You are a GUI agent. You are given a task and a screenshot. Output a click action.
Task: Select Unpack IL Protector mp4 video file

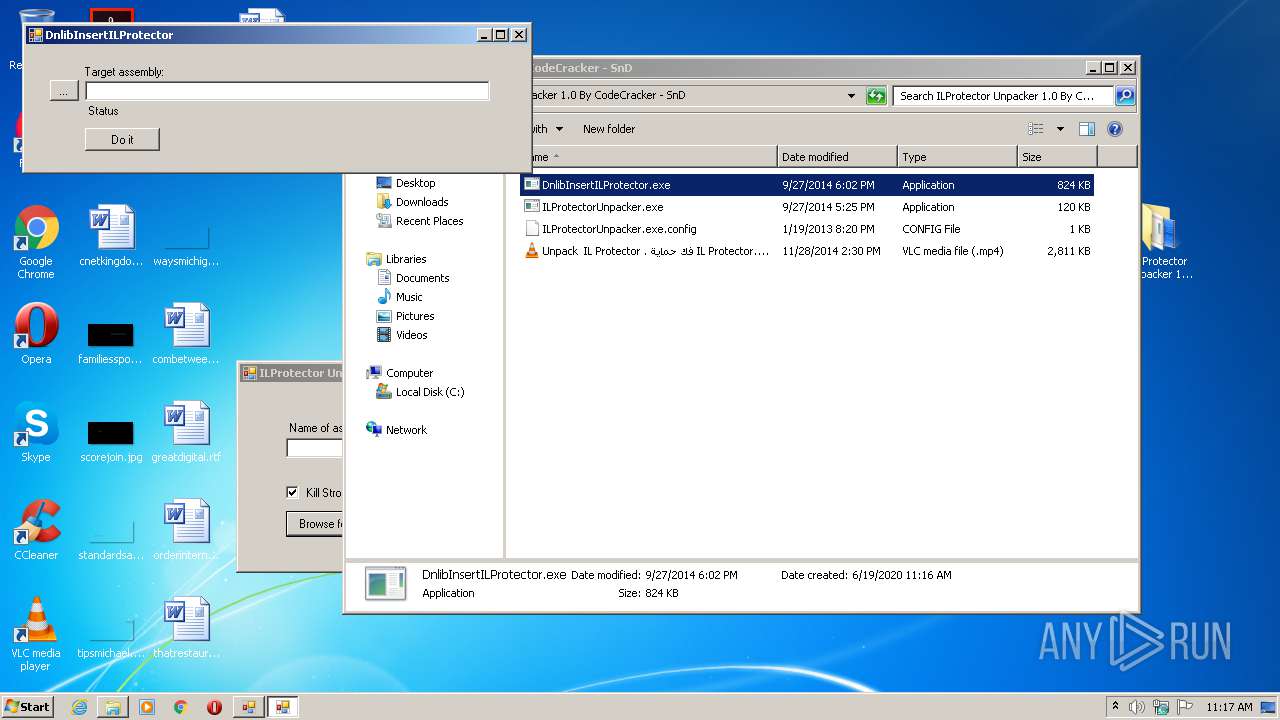click(x=807, y=251)
